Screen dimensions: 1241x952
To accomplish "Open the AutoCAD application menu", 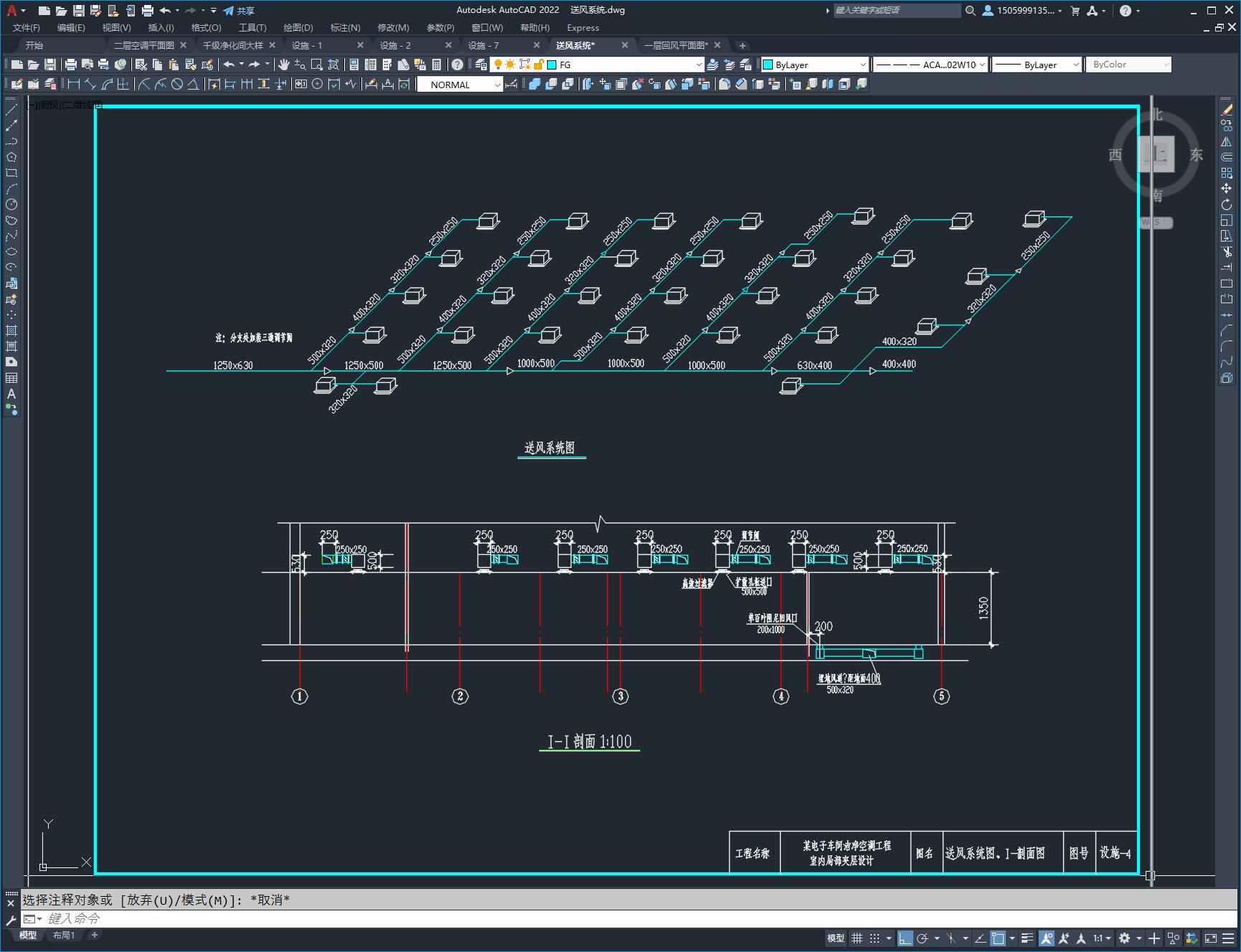I will (14, 11).
